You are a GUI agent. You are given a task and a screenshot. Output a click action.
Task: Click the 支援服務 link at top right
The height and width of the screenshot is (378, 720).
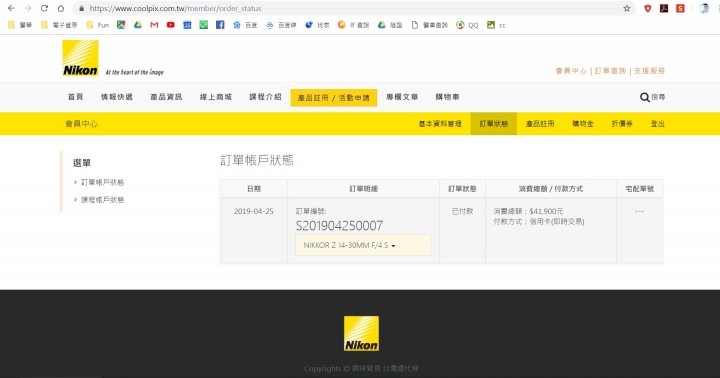649,71
